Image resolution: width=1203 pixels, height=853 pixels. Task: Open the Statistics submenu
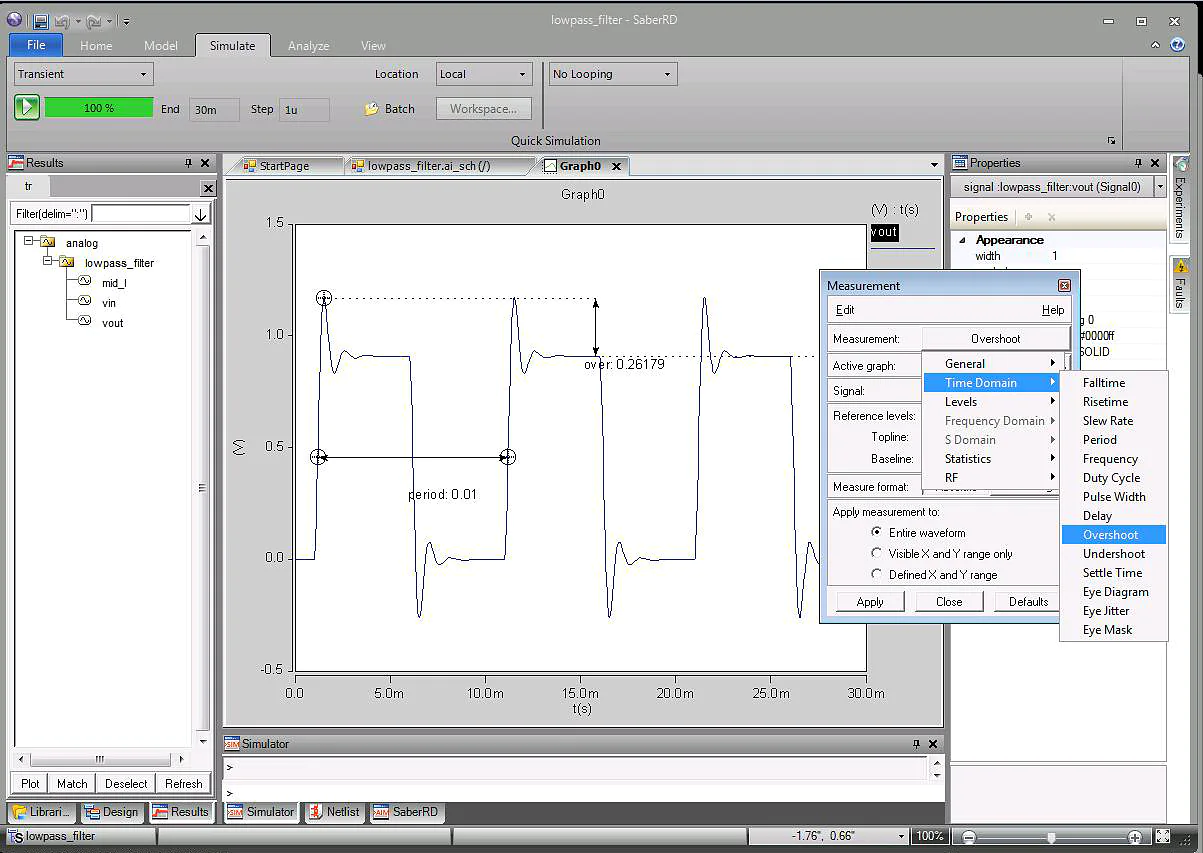pos(990,459)
